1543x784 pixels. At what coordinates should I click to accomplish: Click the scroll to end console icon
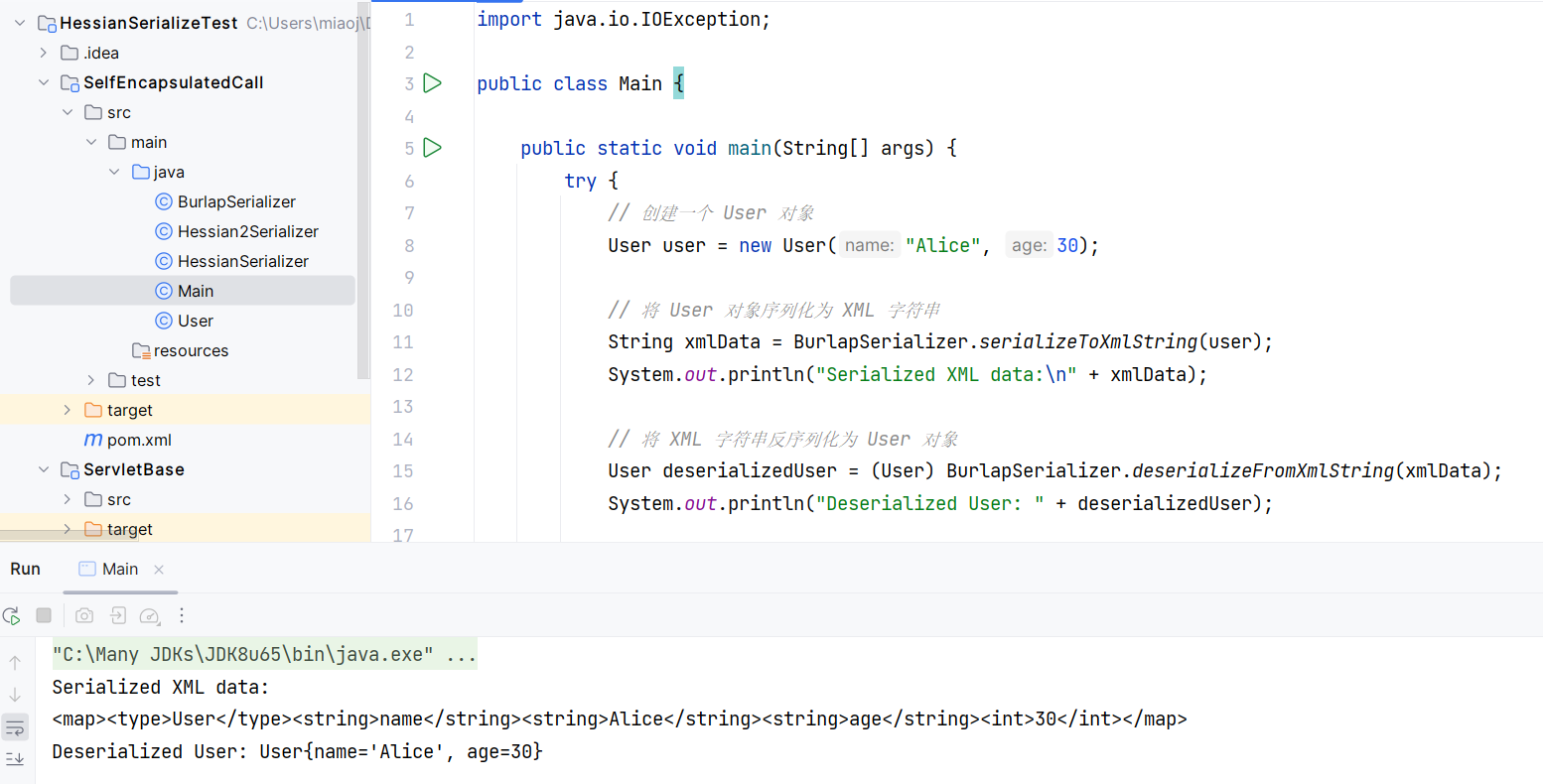(15, 759)
